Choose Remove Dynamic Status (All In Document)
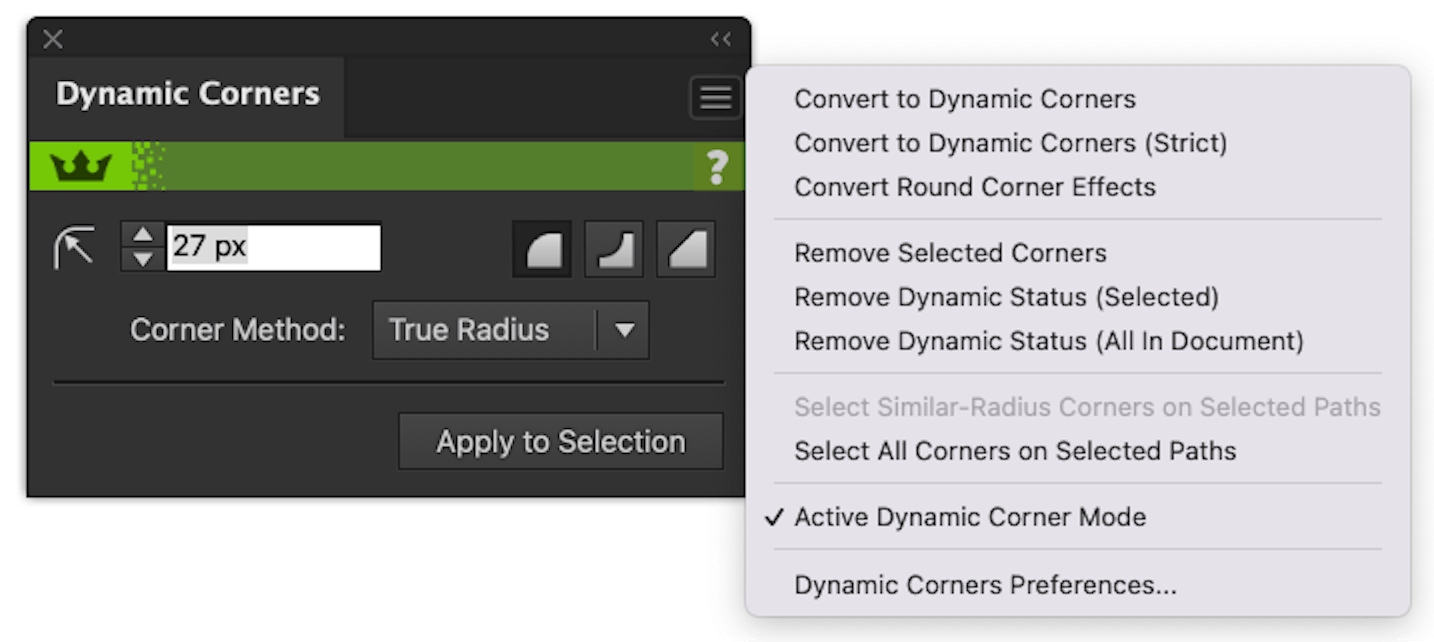Screen dimensions: 1434x642 pos(1049,340)
